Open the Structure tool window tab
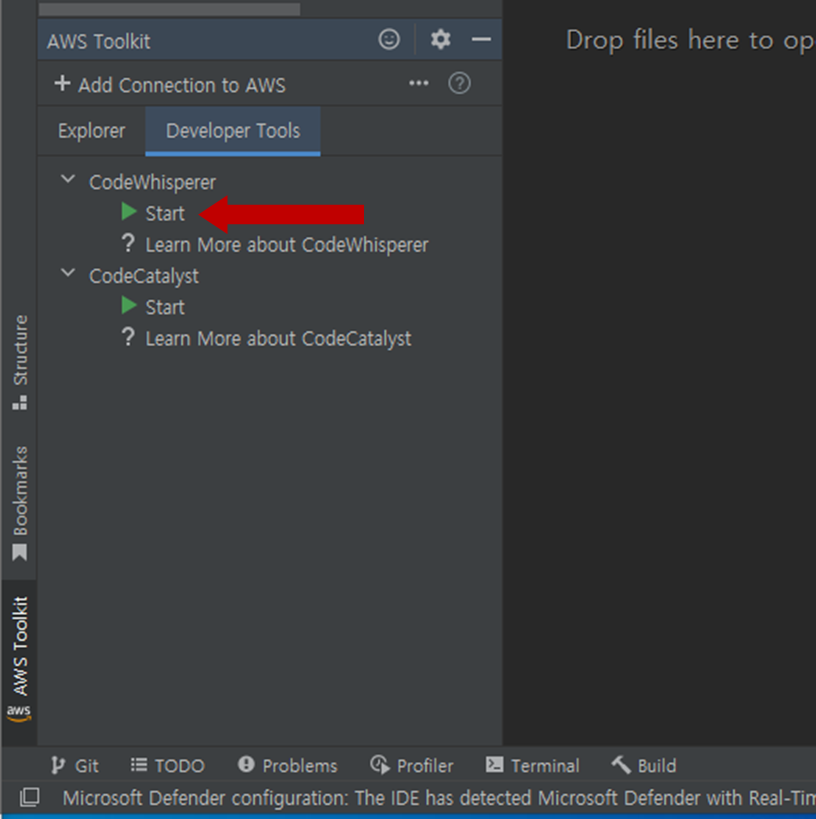The height and width of the screenshot is (819, 816). tap(20, 362)
